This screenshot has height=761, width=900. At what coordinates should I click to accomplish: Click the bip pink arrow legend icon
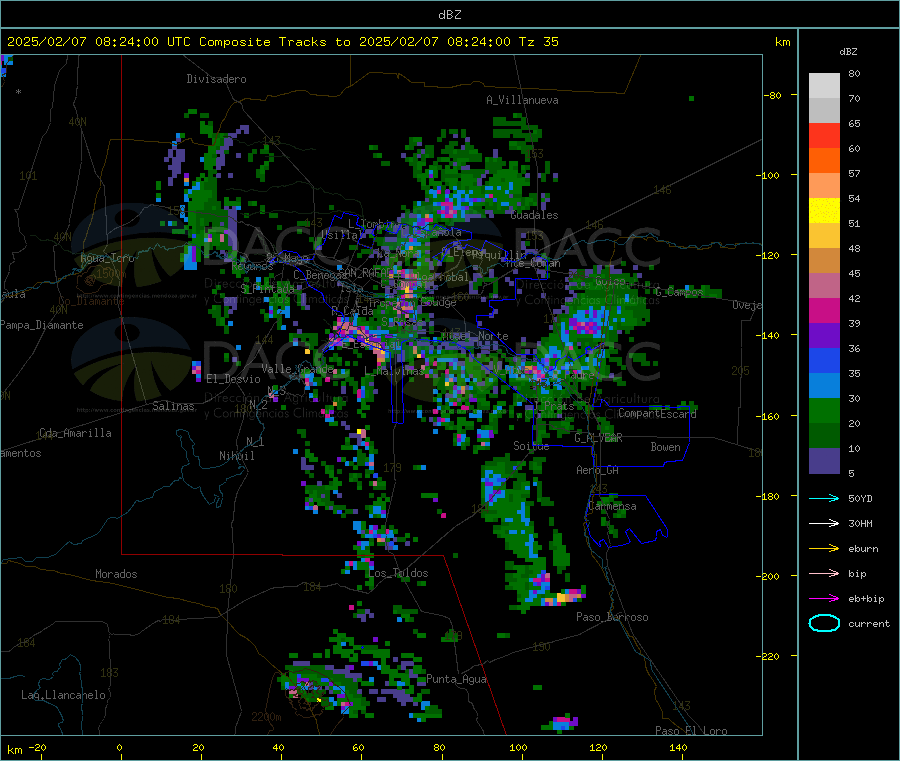click(824, 573)
